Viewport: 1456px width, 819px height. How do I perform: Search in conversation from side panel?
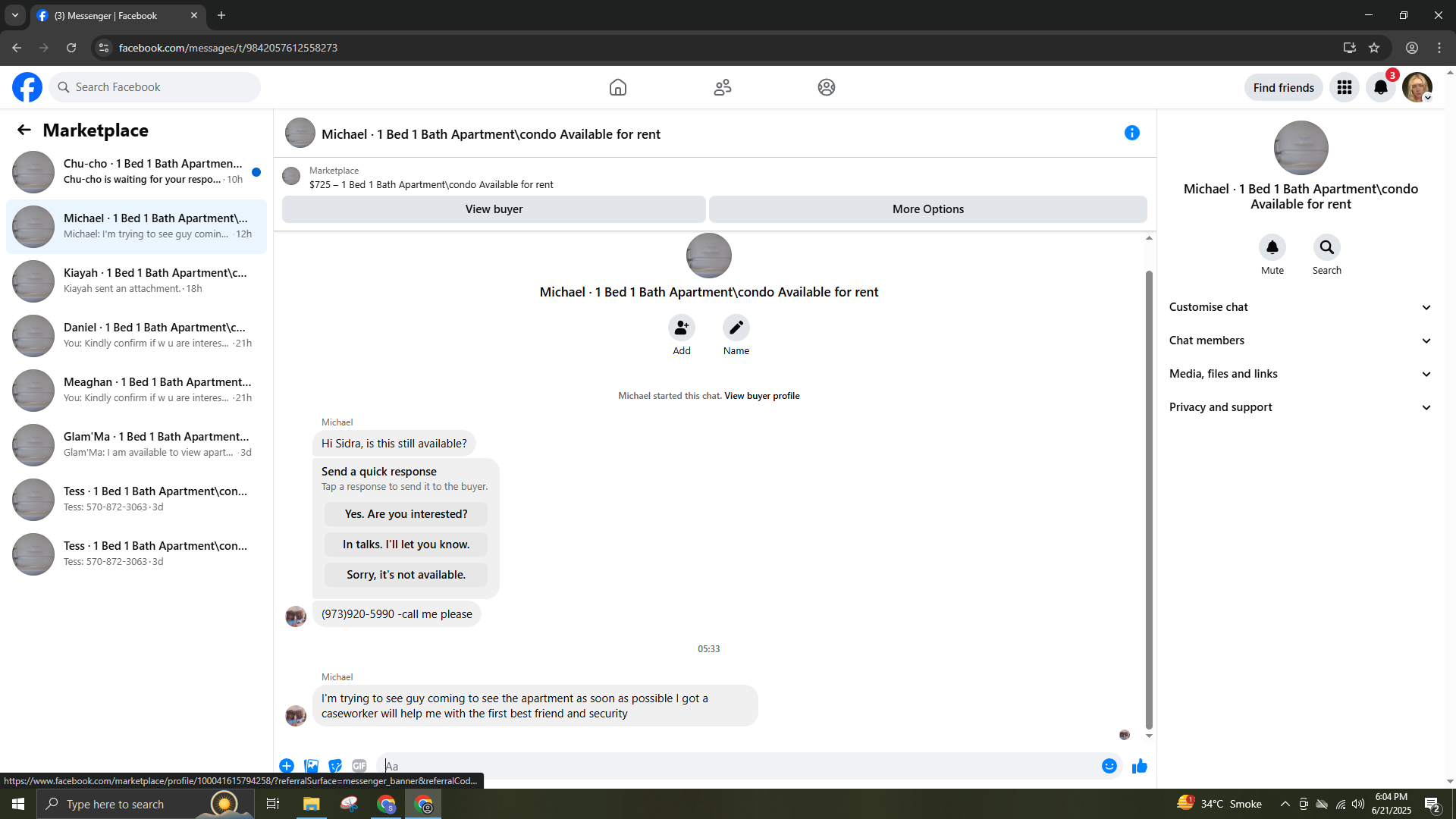tap(1326, 247)
